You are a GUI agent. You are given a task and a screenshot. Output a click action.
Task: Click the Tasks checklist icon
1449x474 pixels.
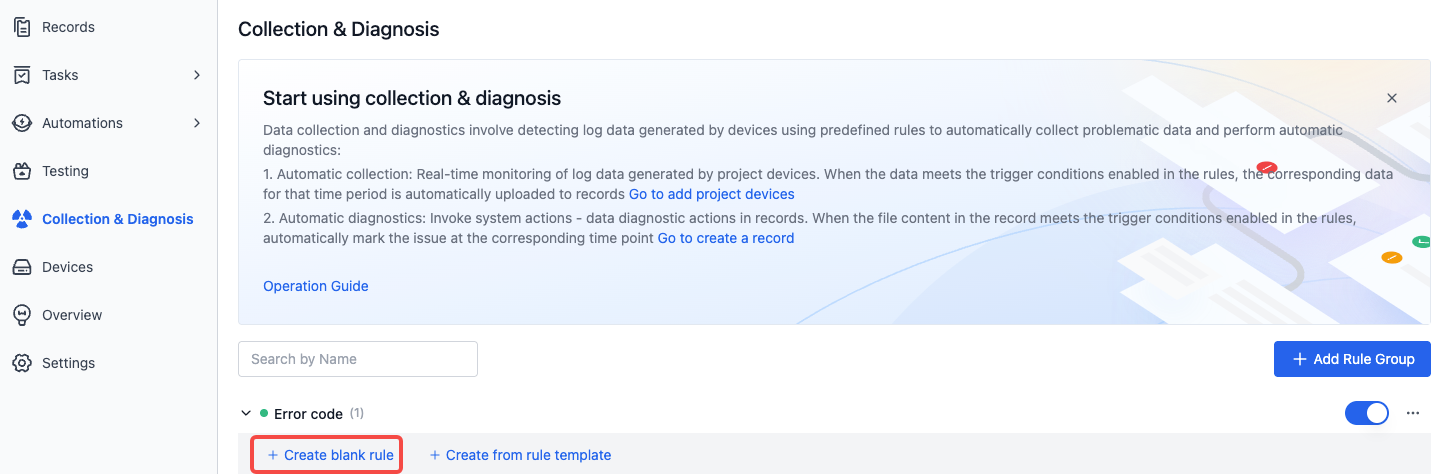tap(22, 75)
